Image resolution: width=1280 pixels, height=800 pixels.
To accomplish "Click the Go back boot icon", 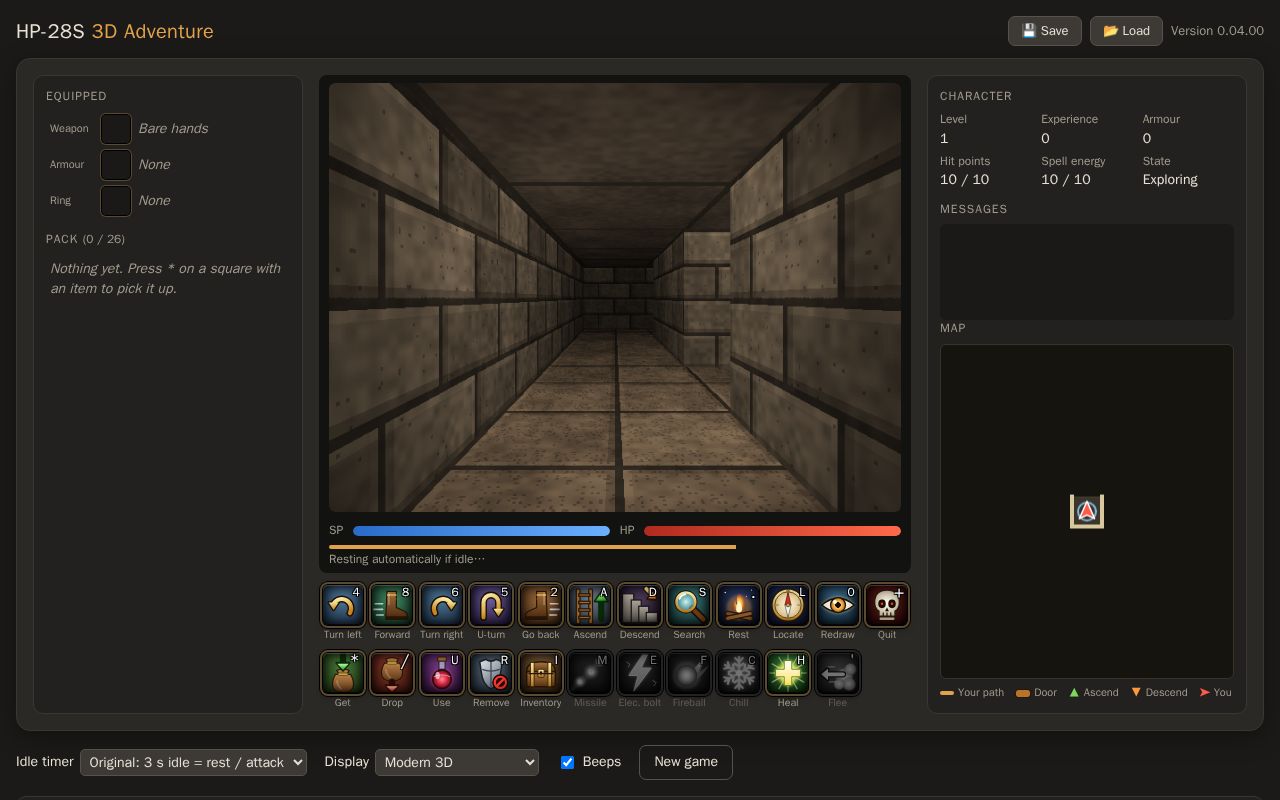I will pyautogui.click(x=540, y=605).
